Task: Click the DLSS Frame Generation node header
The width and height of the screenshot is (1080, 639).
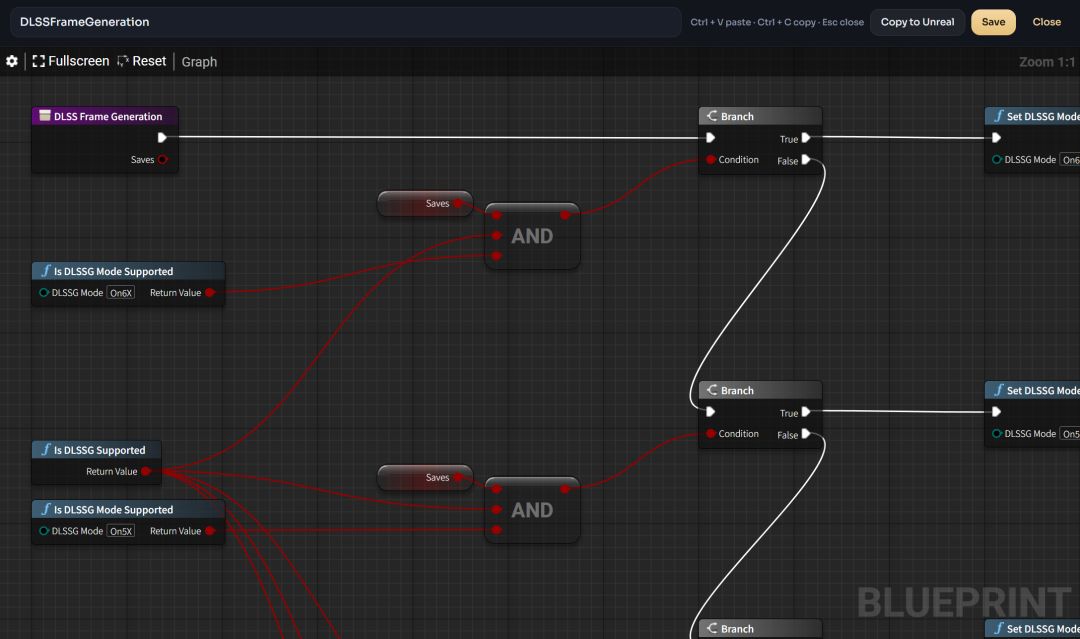Action: point(105,116)
